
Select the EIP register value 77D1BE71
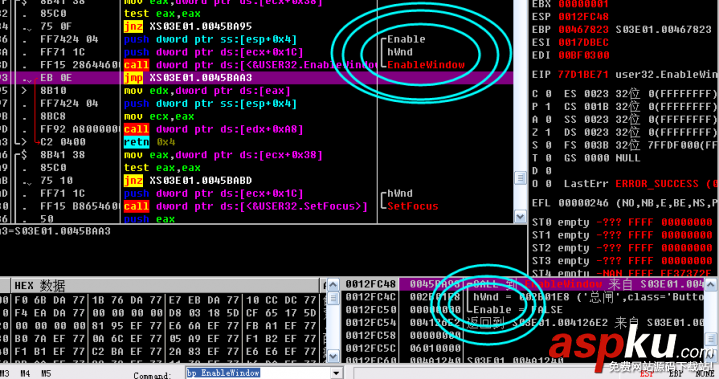point(583,75)
